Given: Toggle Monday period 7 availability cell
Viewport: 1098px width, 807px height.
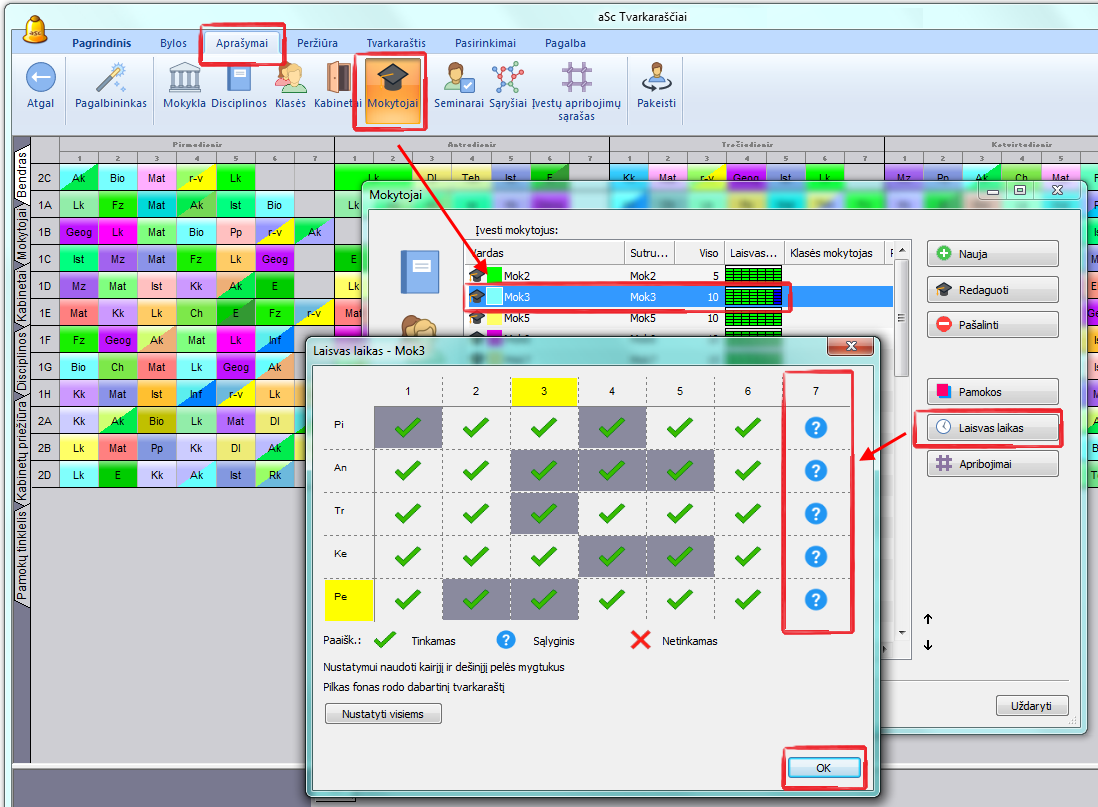Looking at the screenshot, I should tap(816, 428).
